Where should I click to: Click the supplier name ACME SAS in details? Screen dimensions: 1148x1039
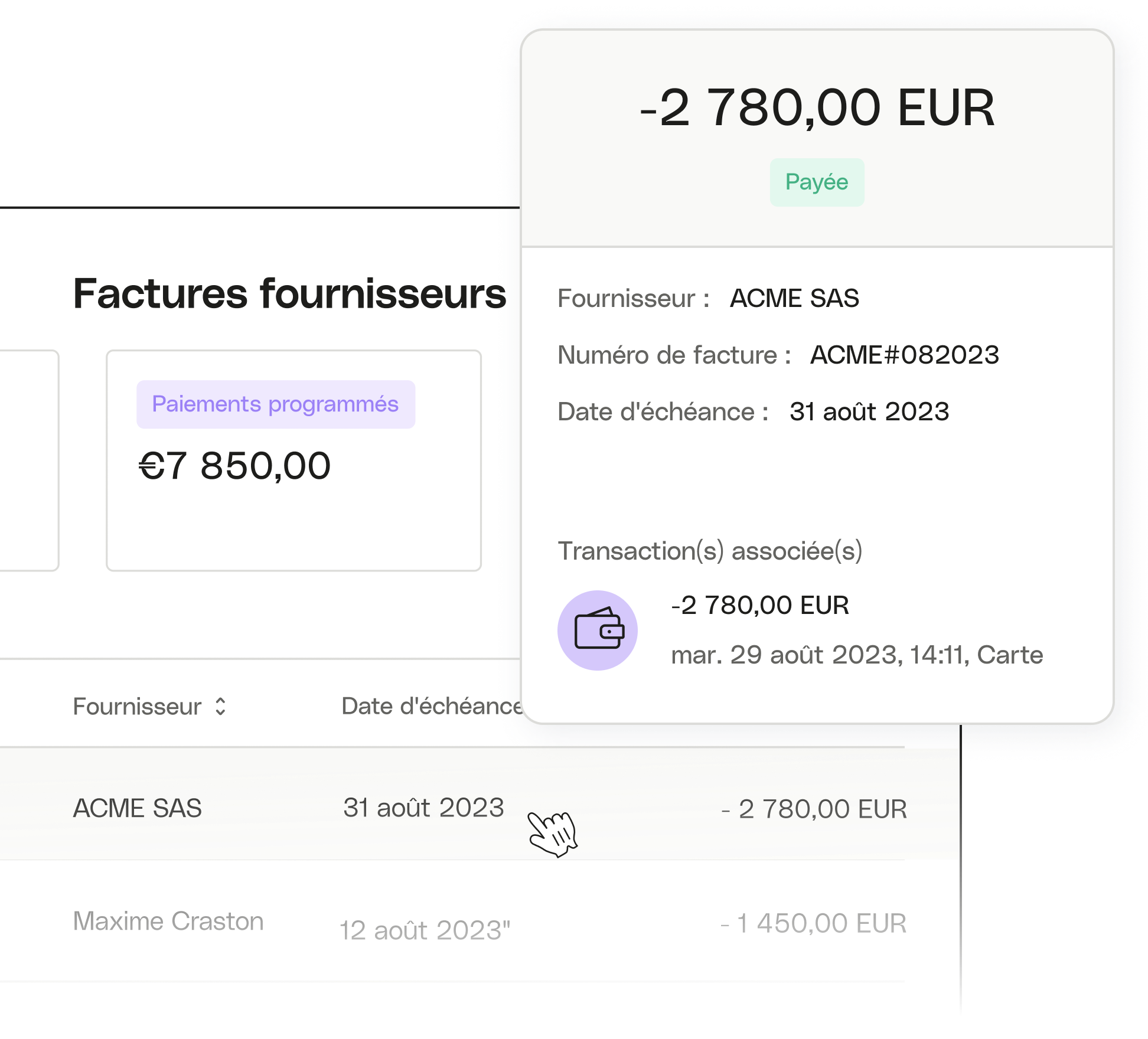(794, 298)
